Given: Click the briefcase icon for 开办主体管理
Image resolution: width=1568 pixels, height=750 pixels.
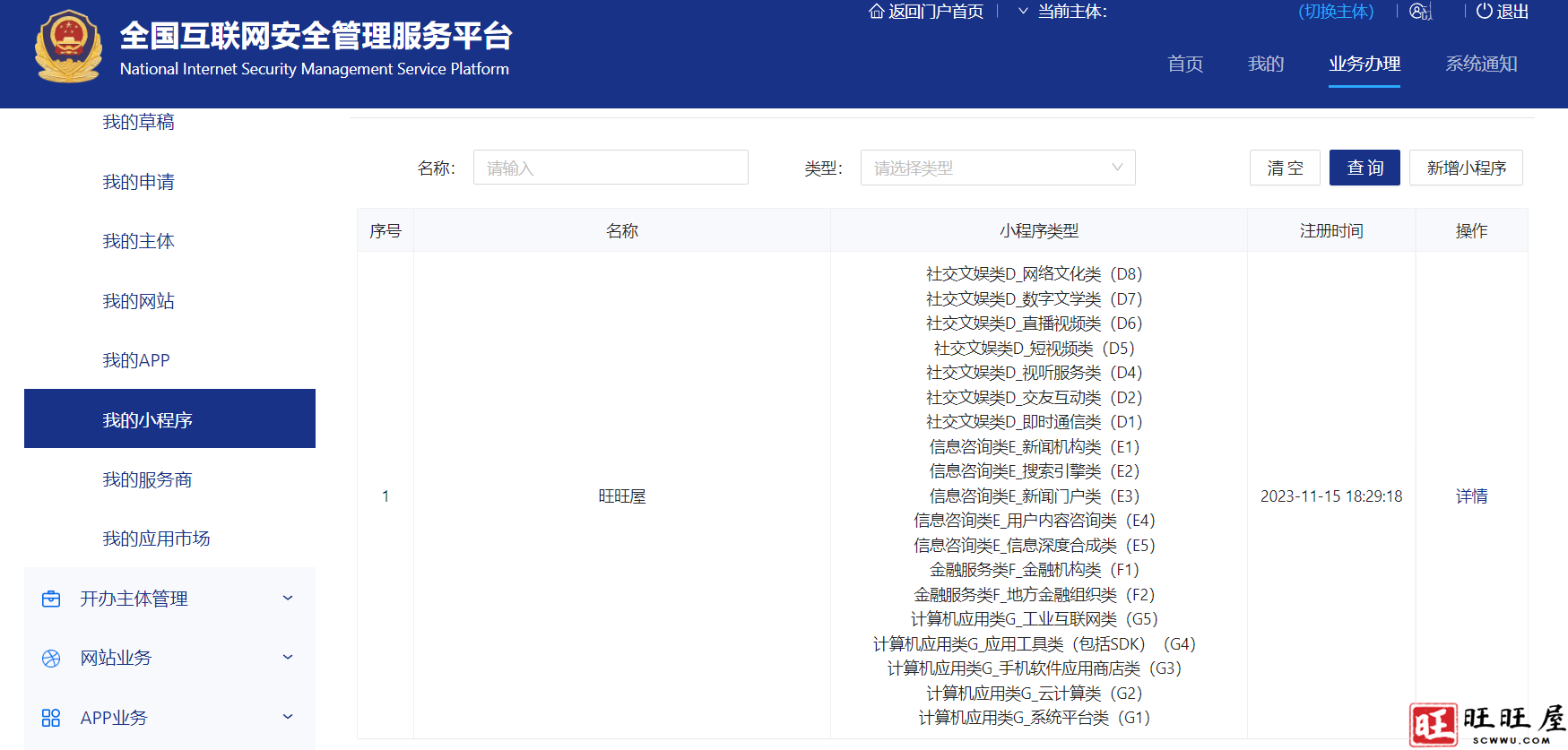Looking at the screenshot, I should (51, 599).
